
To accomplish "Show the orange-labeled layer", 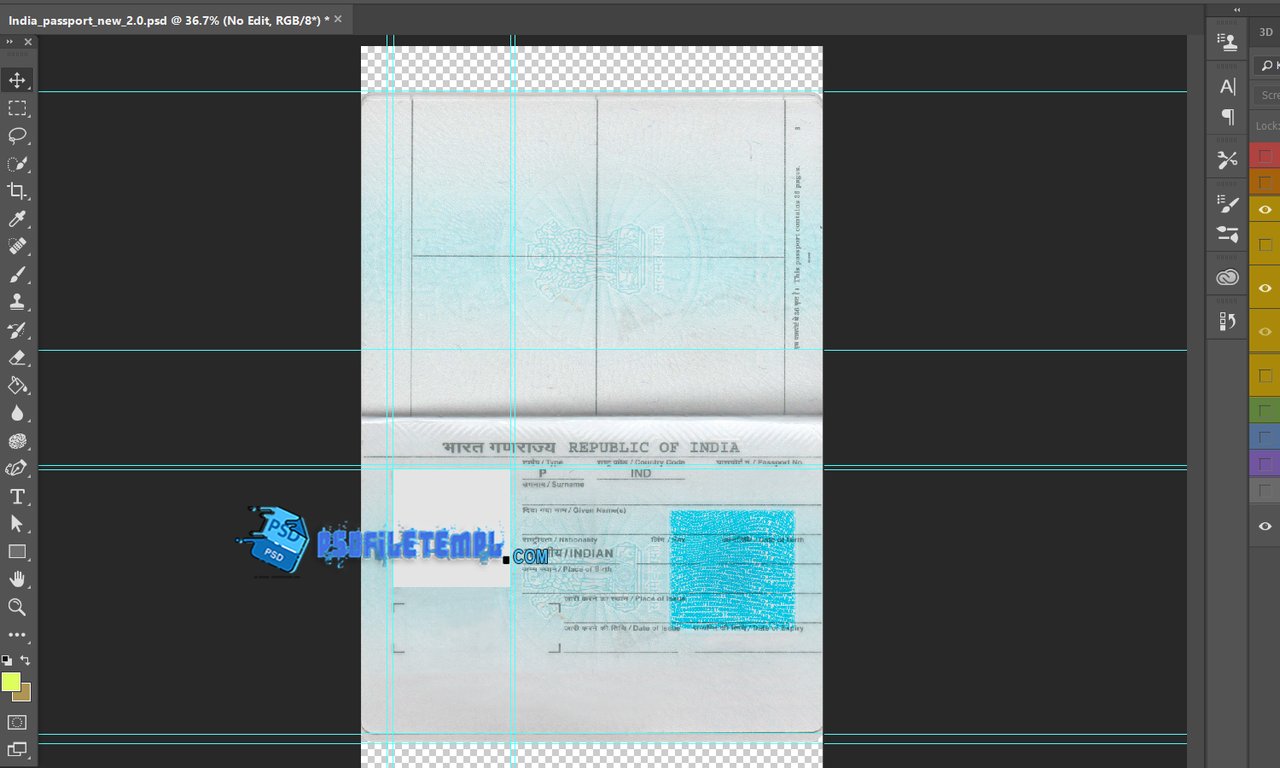I will [x=1265, y=182].
